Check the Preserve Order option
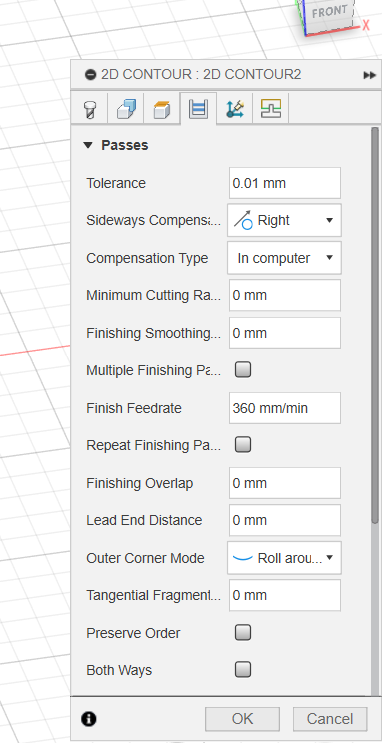This screenshot has width=382, height=743. 243,633
